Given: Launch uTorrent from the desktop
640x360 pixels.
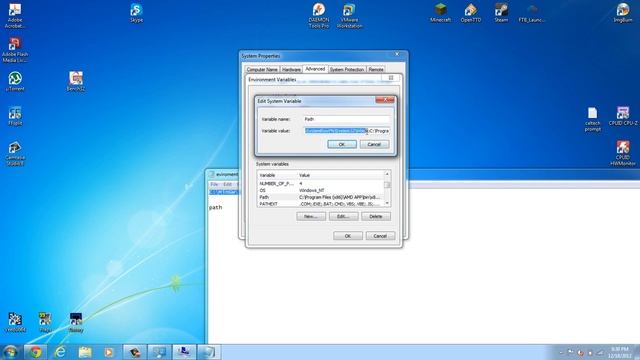Looking at the screenshot, I should click(x=15, y=81).
